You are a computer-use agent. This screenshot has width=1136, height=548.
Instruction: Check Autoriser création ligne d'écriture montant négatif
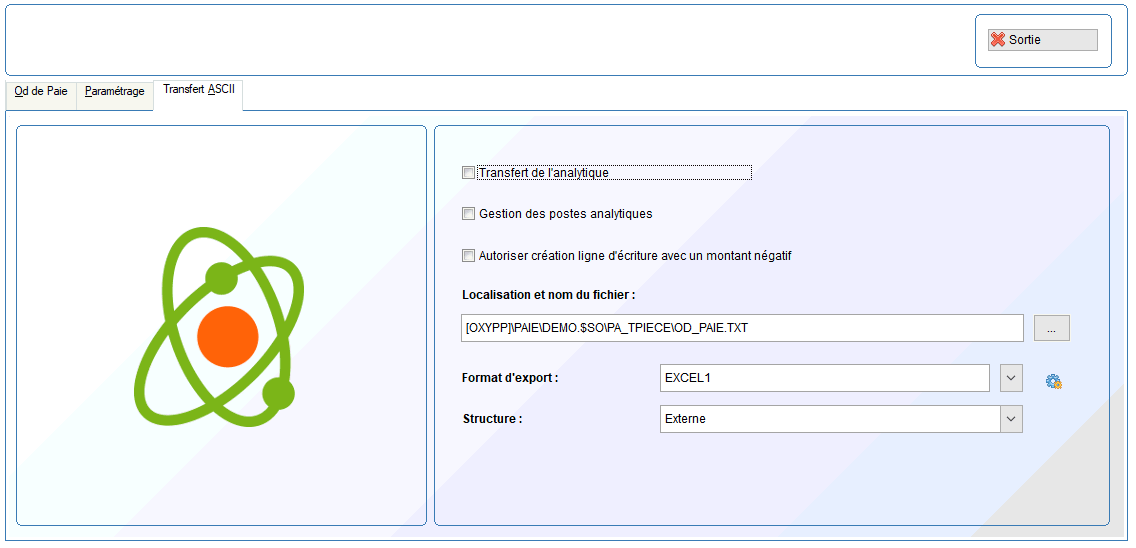468,255
